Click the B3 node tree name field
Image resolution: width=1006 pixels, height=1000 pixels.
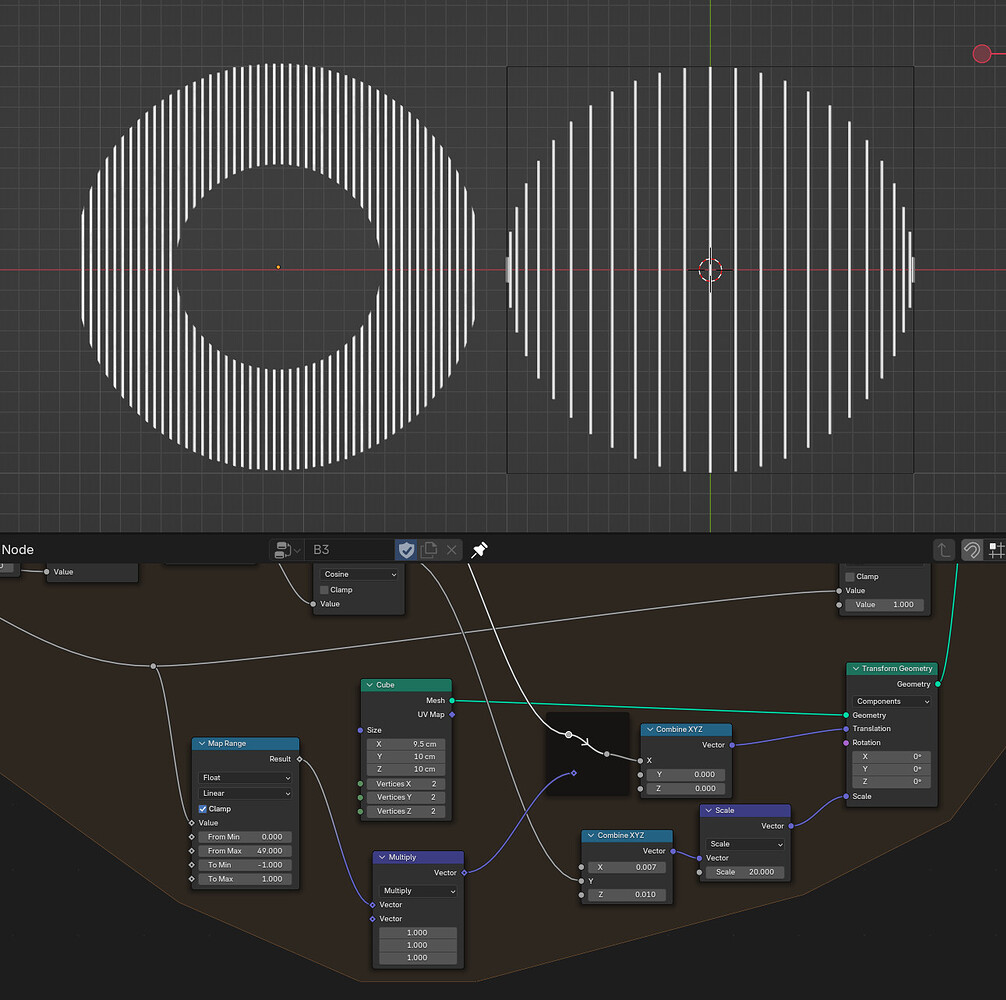coord(350,550)
